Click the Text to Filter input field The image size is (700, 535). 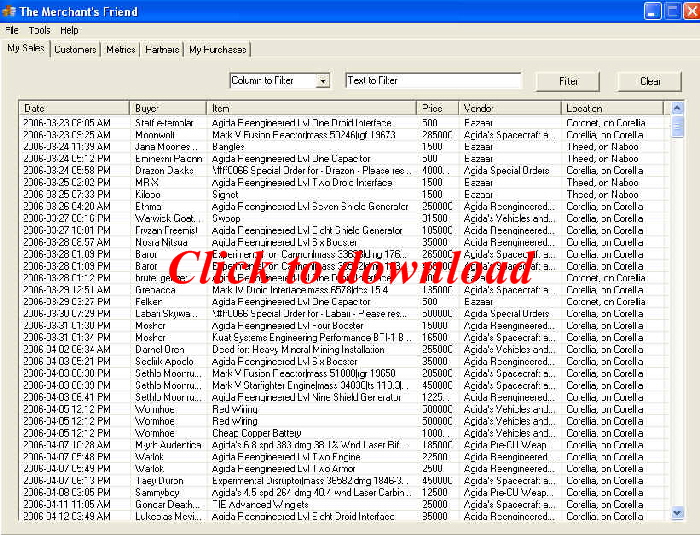[x=433, y=81]
